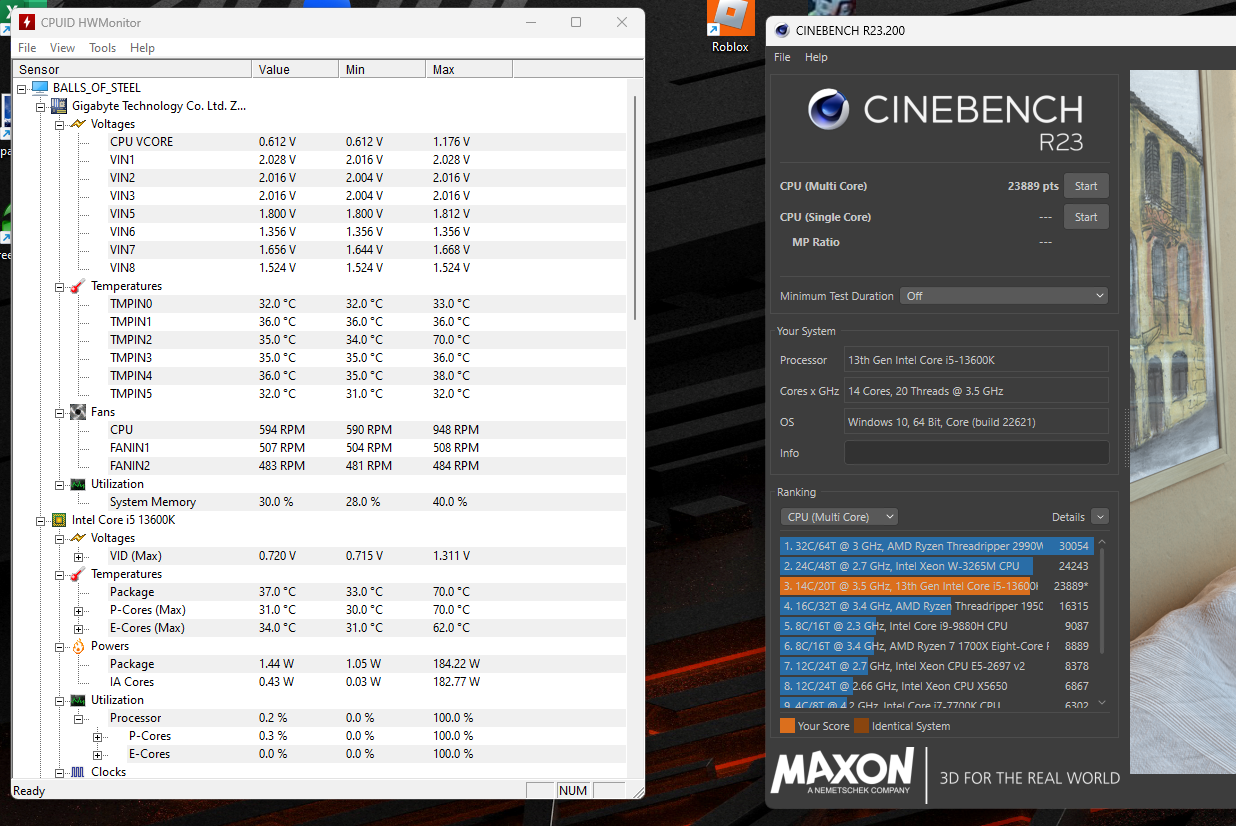
Task: Expand ranking Details with arrow button
Action: pos(1100,517)
